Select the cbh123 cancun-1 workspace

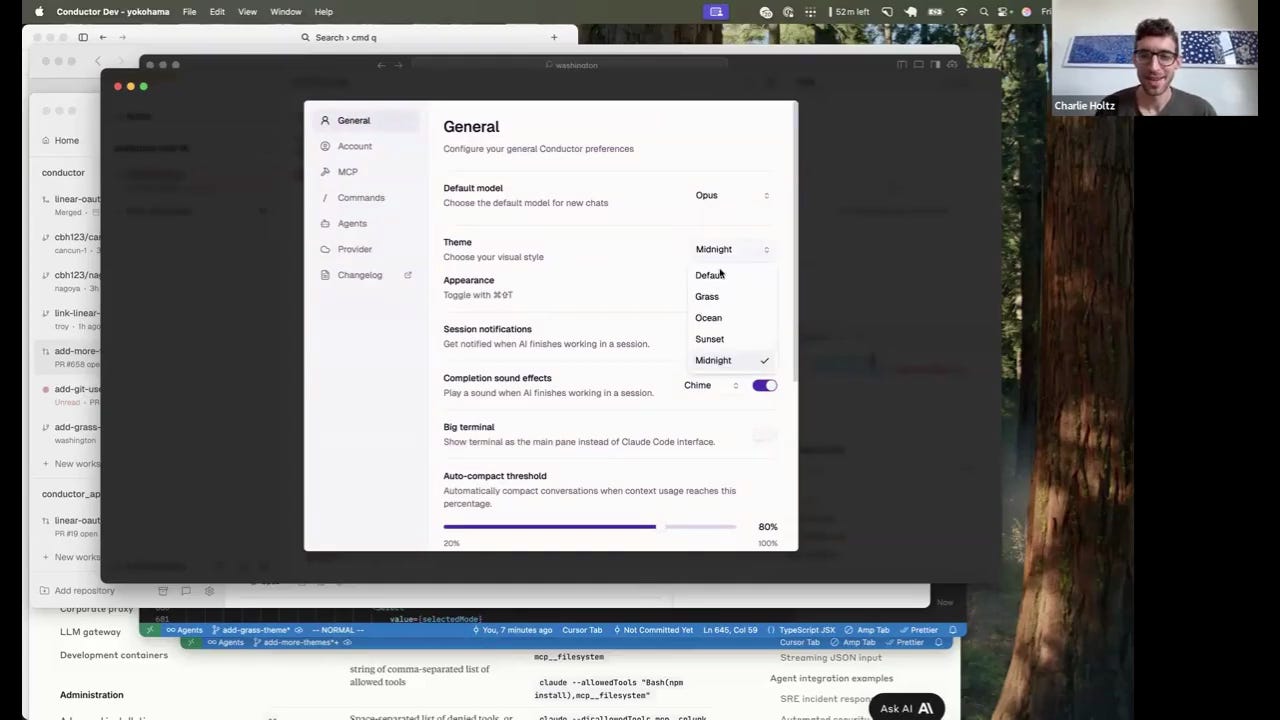tap(70, 243)
